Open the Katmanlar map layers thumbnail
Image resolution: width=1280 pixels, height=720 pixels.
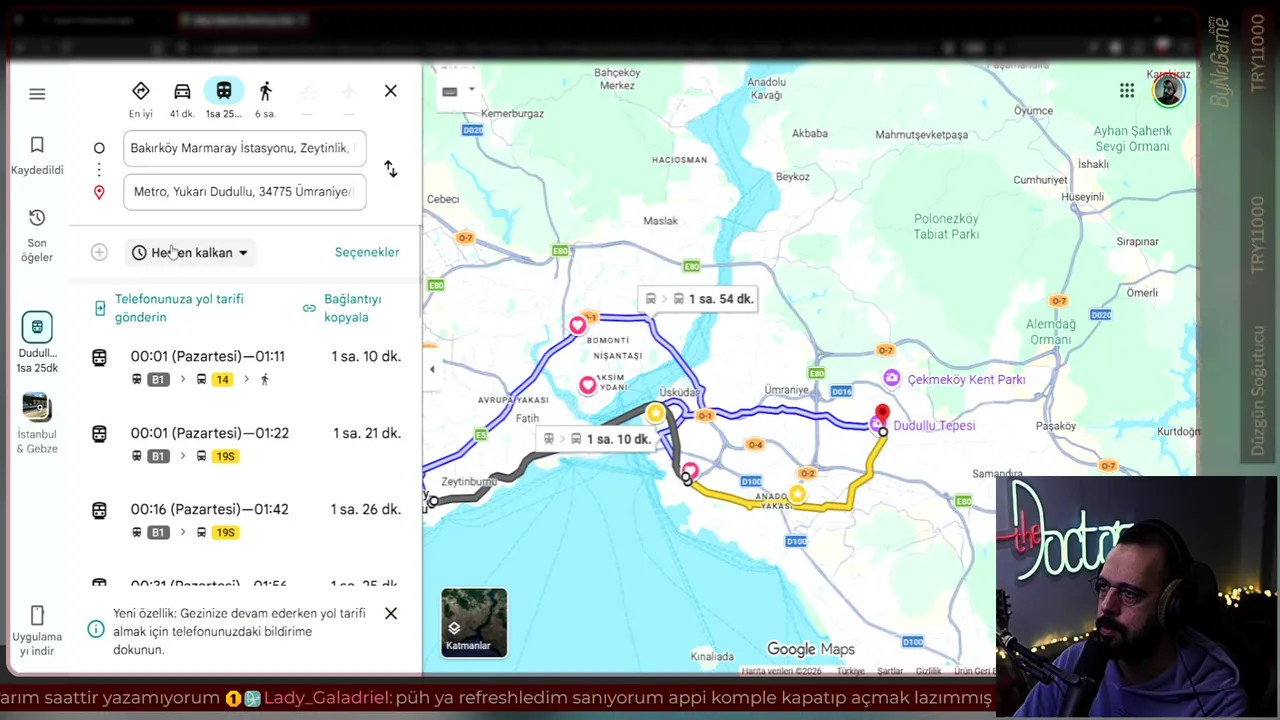point(474,623)
